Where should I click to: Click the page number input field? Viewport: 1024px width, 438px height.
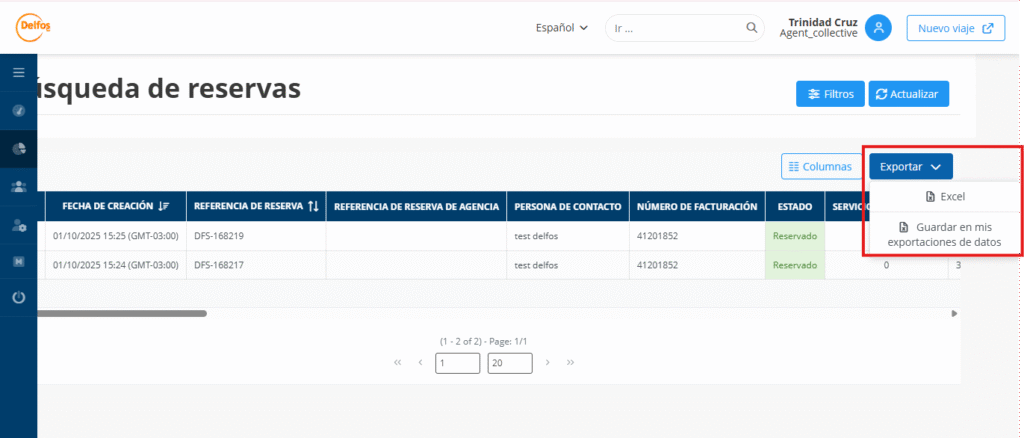point(457,363)
